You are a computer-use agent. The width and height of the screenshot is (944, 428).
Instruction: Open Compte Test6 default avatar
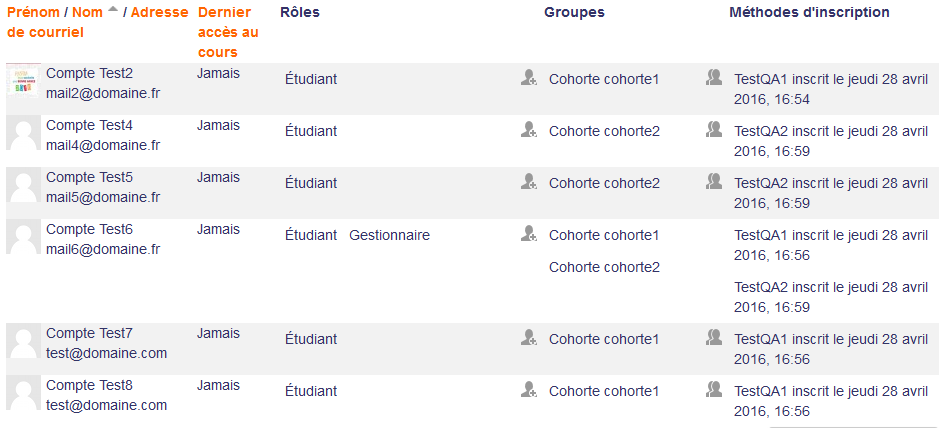pyautogui.click(x=23, y=236)
